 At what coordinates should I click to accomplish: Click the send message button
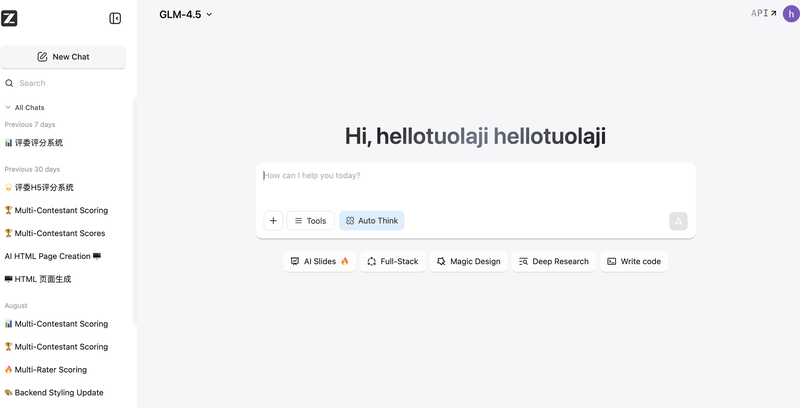678,221
